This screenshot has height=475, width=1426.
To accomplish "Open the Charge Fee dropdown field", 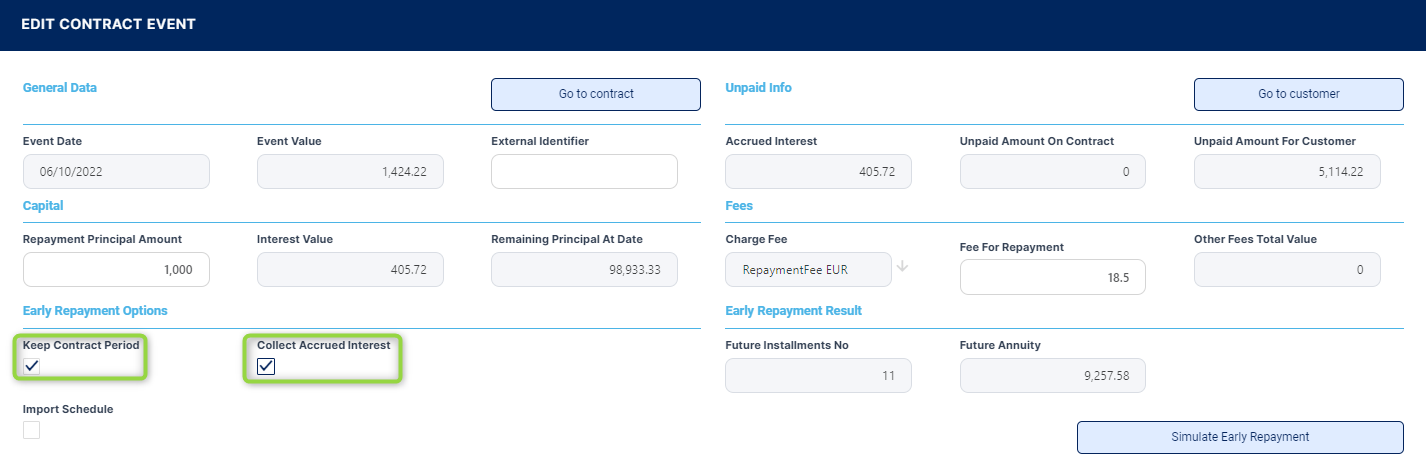I will (808, 270).
